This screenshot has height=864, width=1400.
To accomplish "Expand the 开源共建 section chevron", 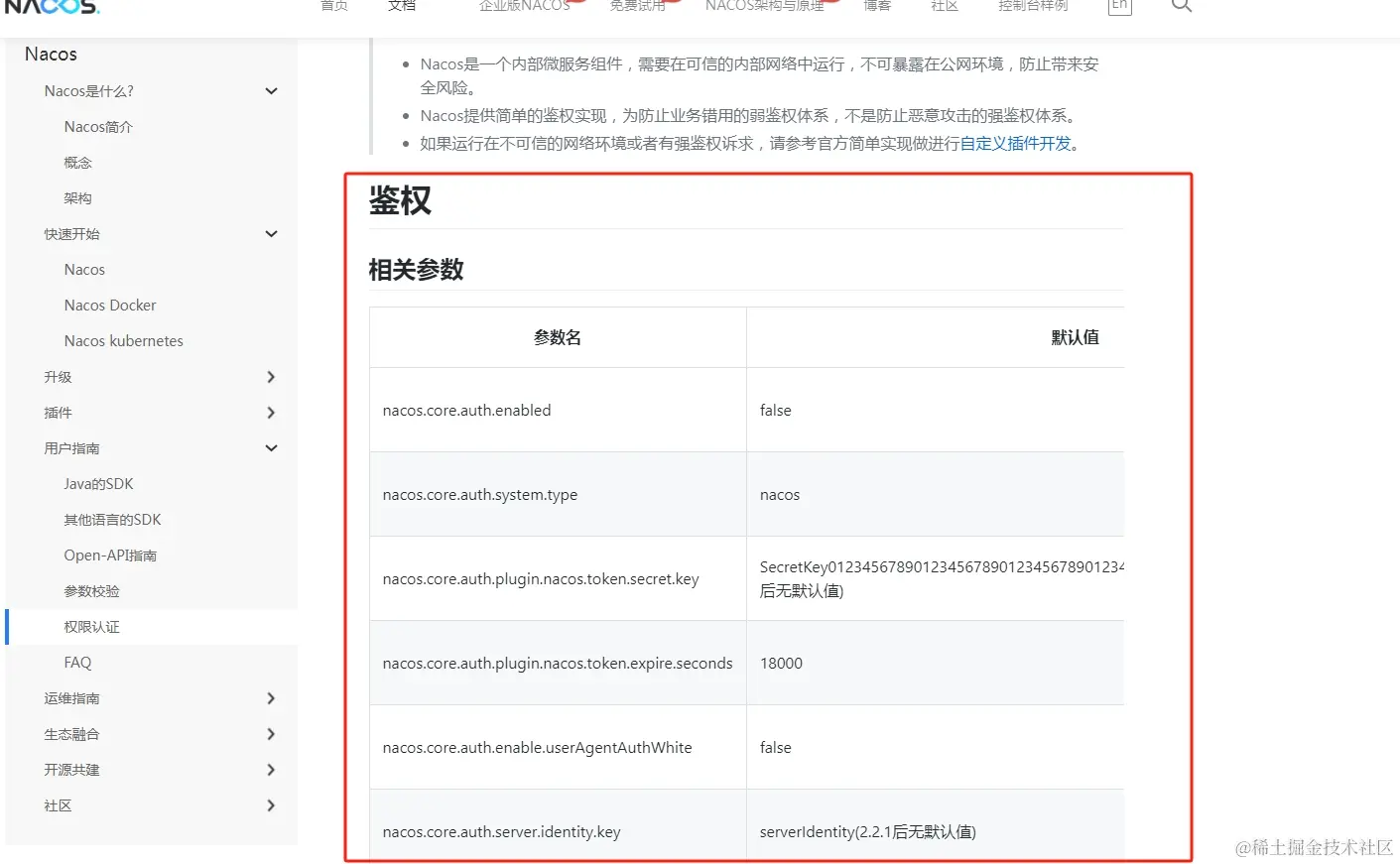I will click(x=271, y=770).
